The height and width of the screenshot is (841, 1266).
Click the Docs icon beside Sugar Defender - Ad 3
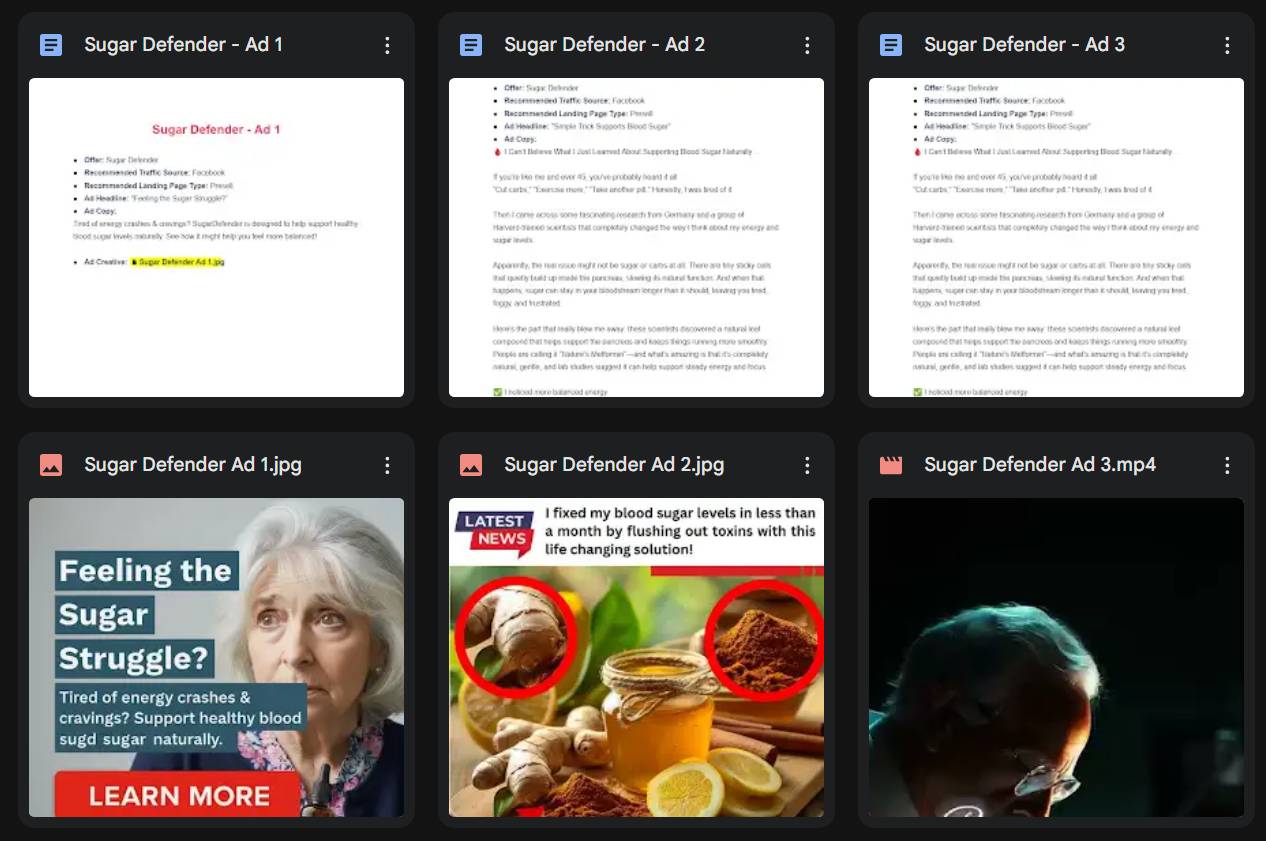pyautogui.click(x=891, y=45)
